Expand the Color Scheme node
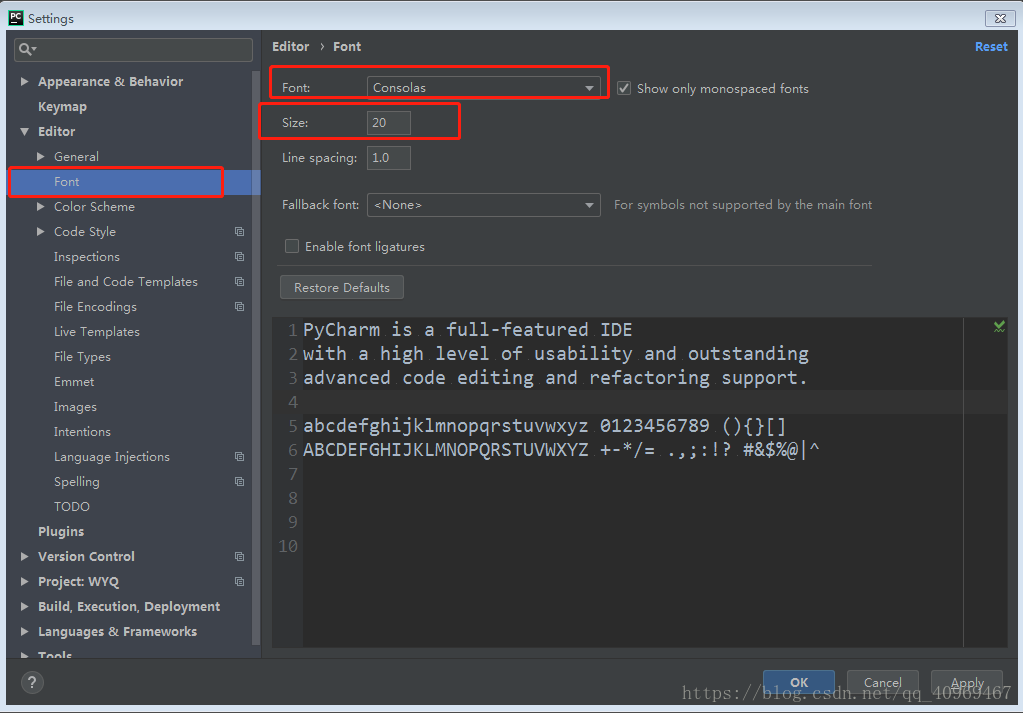This screenshot has width=1023, height=713. pyautogui.click(x=40, y=207)
